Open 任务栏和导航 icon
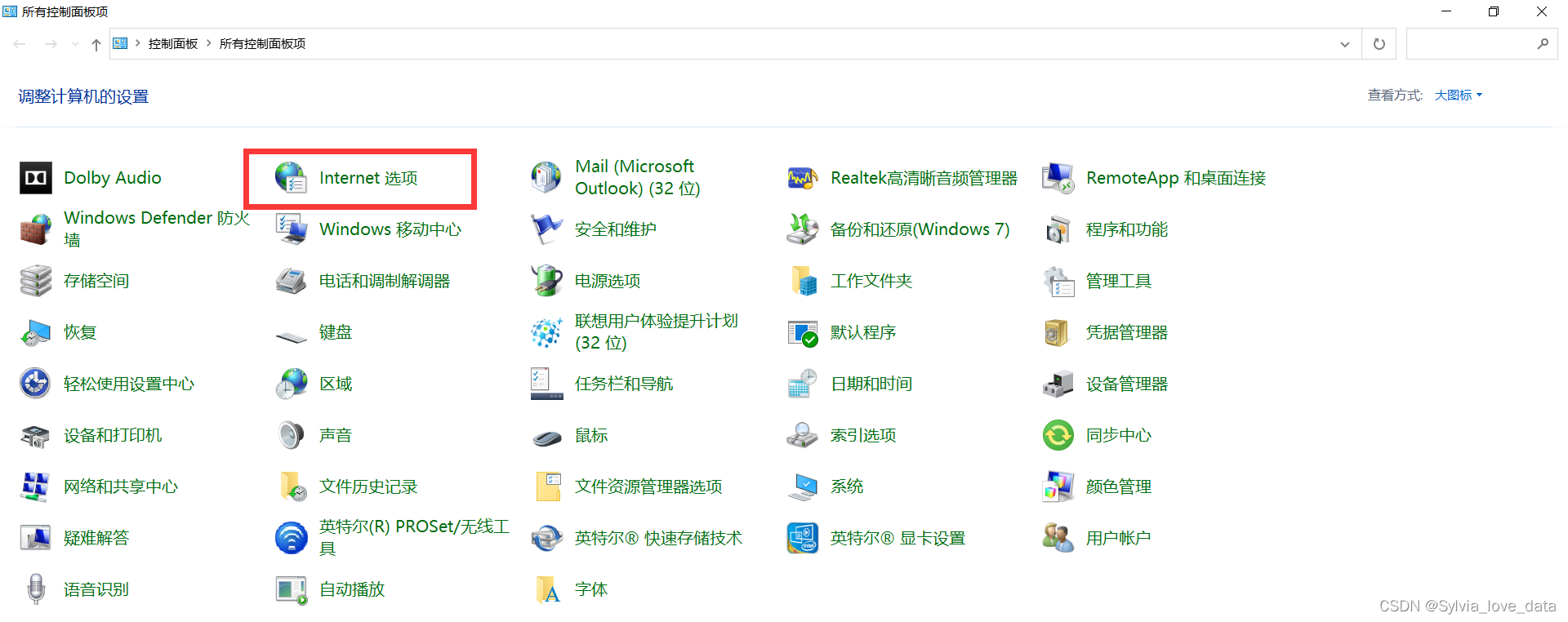The width and height of the screenshot is (1568, 622). (546, 384)
